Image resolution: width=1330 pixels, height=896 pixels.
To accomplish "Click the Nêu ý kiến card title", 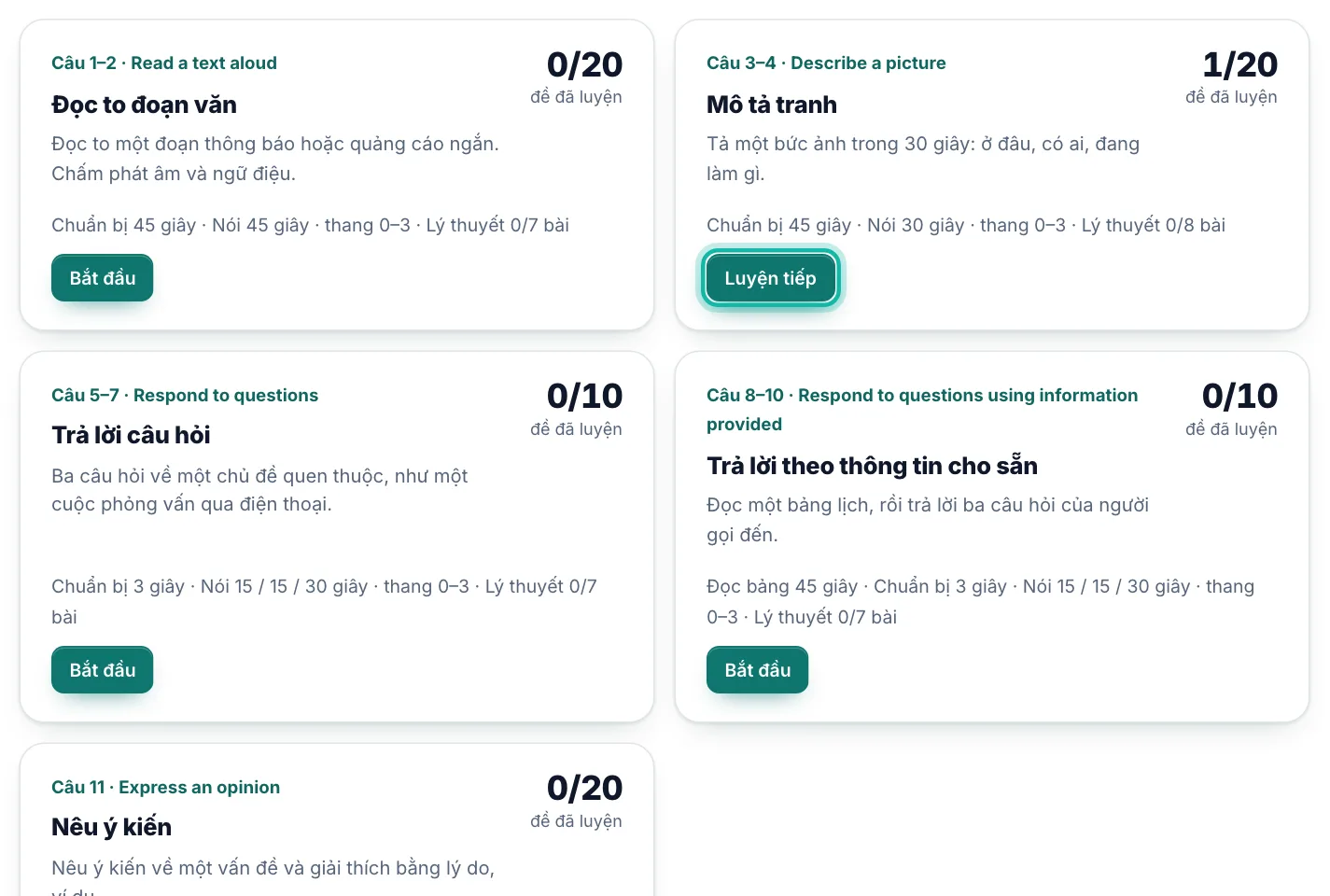I will (x=111, y=827).
